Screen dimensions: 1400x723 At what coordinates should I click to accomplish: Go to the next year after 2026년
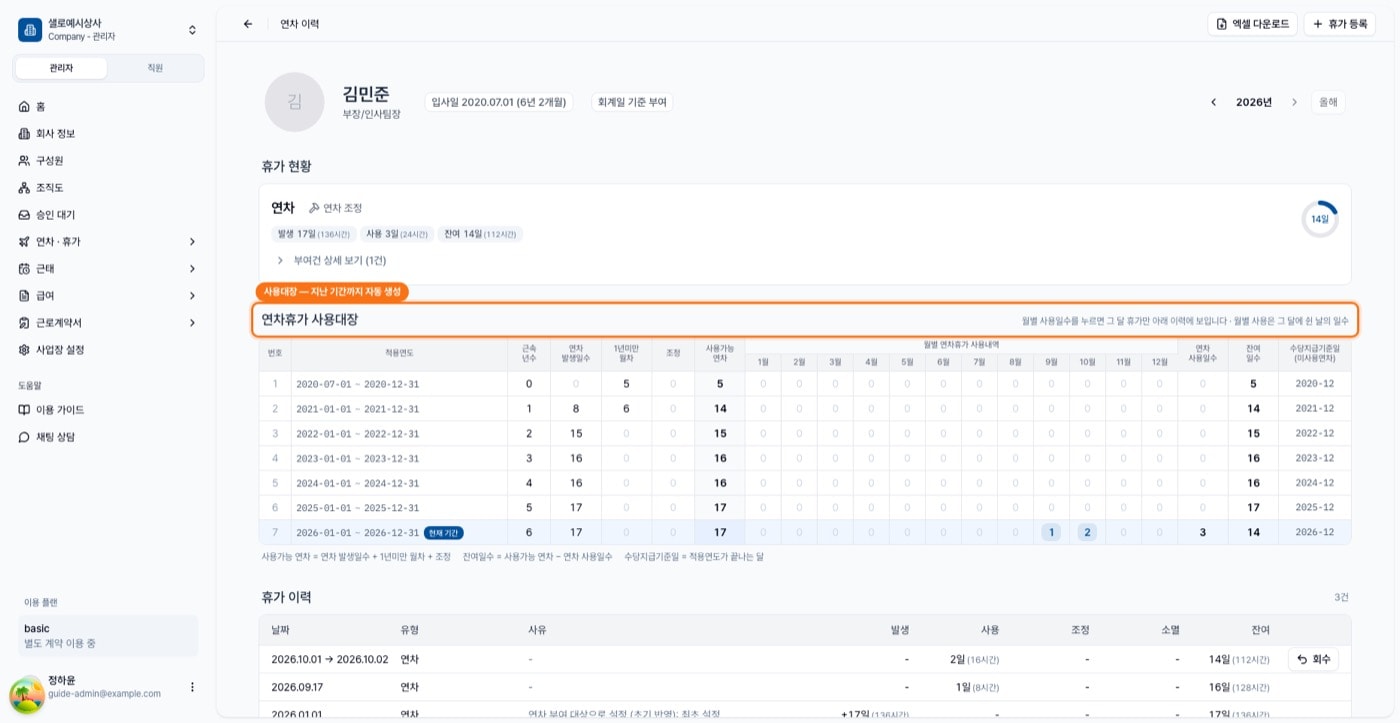pyautogui.click(x=1294, y=102)
